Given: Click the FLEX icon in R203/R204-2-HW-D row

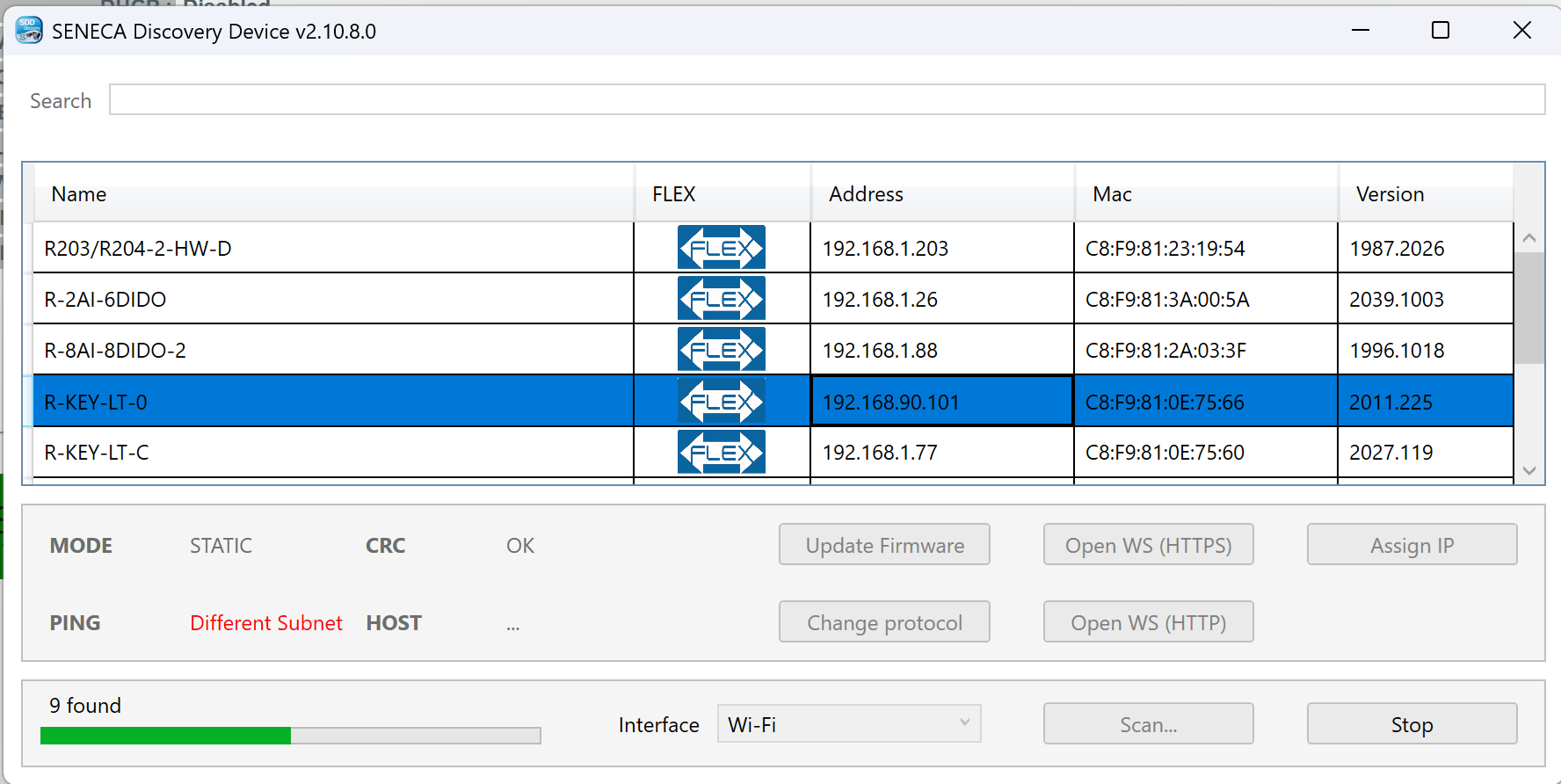Looking at the screenshot, I should 721,248.
